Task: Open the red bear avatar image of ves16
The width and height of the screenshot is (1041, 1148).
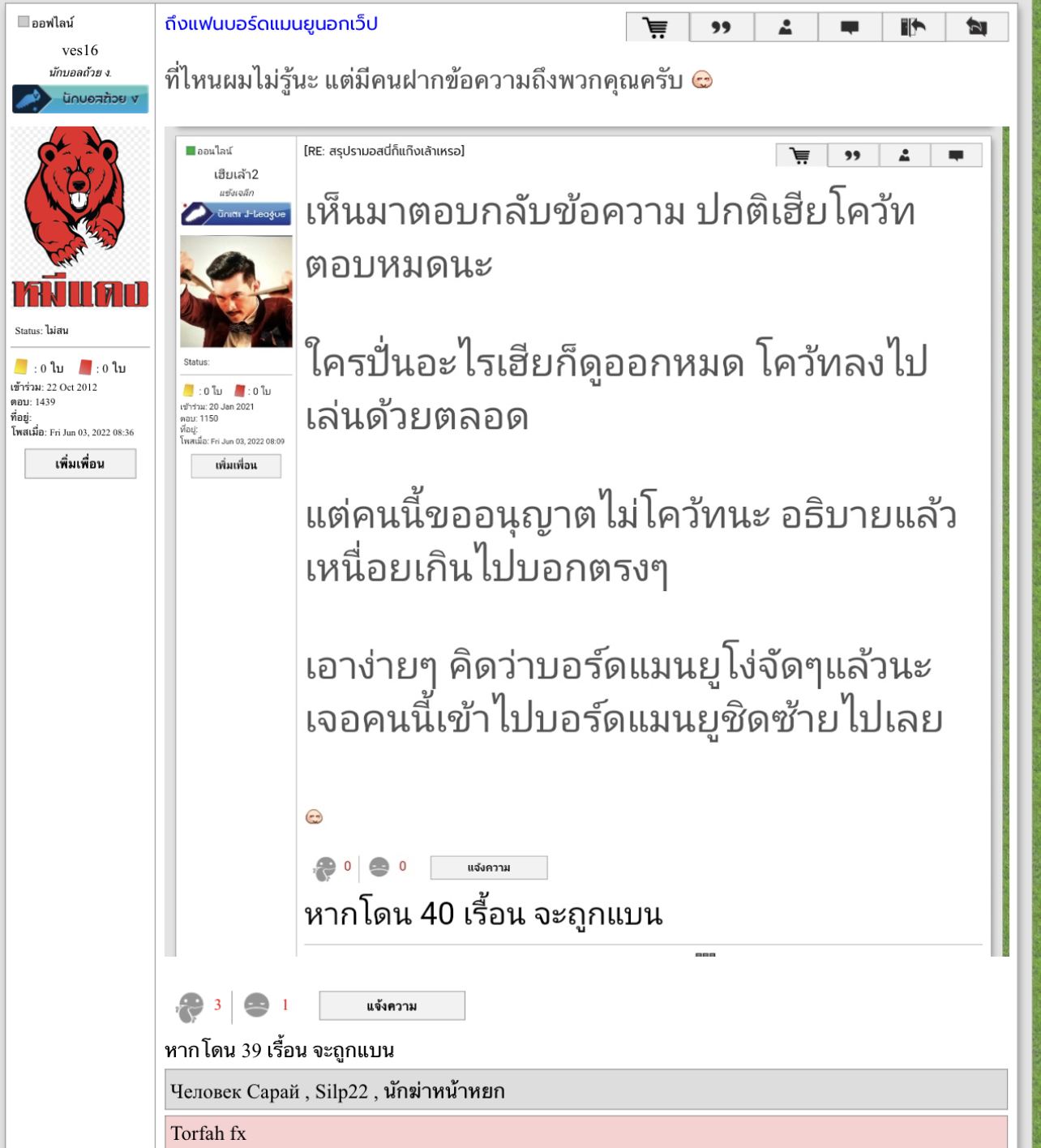Action: point(80,218)
